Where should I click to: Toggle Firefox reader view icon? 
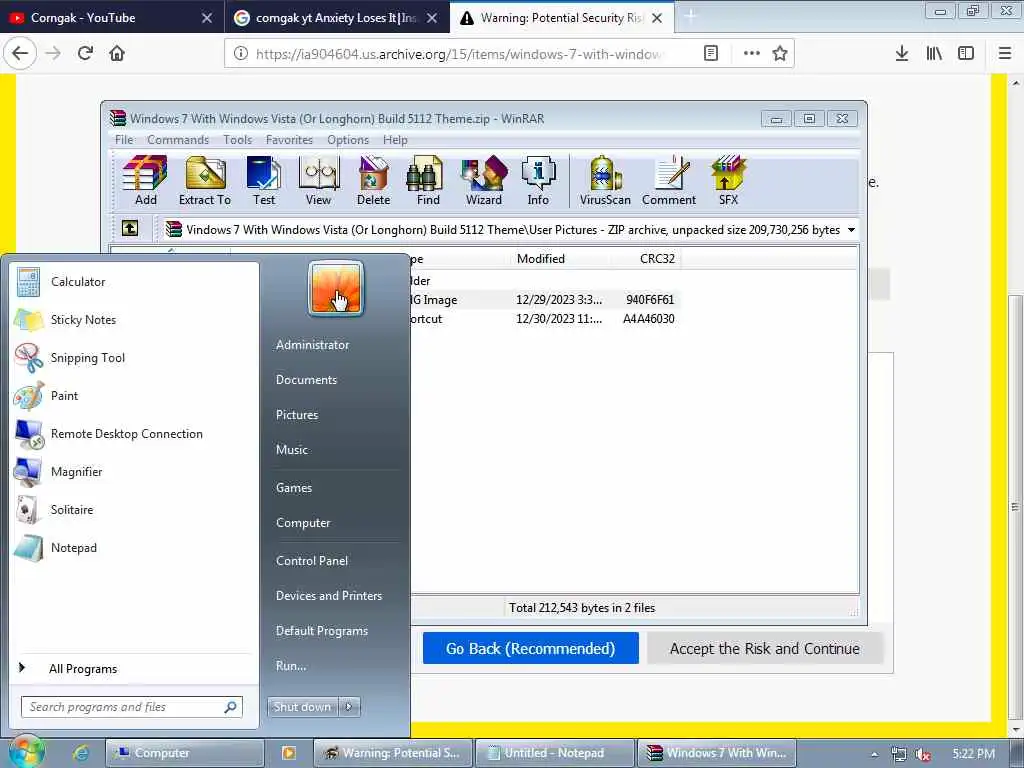point(711,54)
